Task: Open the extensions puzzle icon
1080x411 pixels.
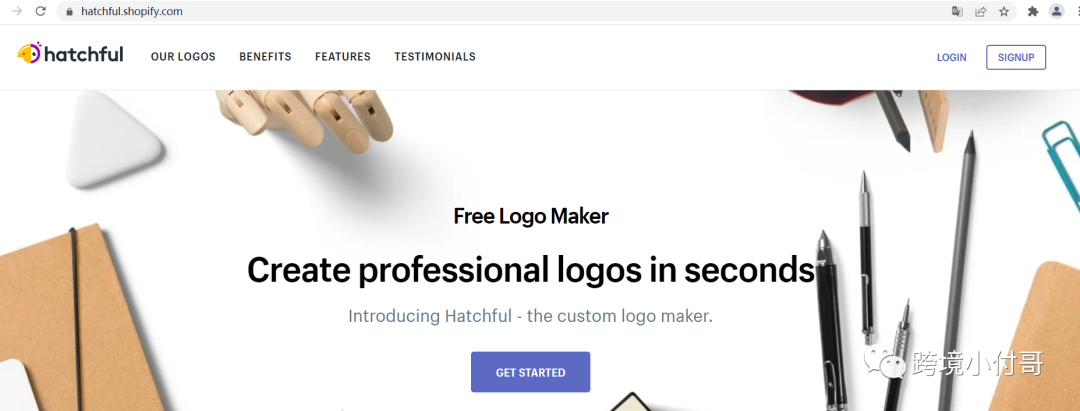Action: click(1032, 11)
